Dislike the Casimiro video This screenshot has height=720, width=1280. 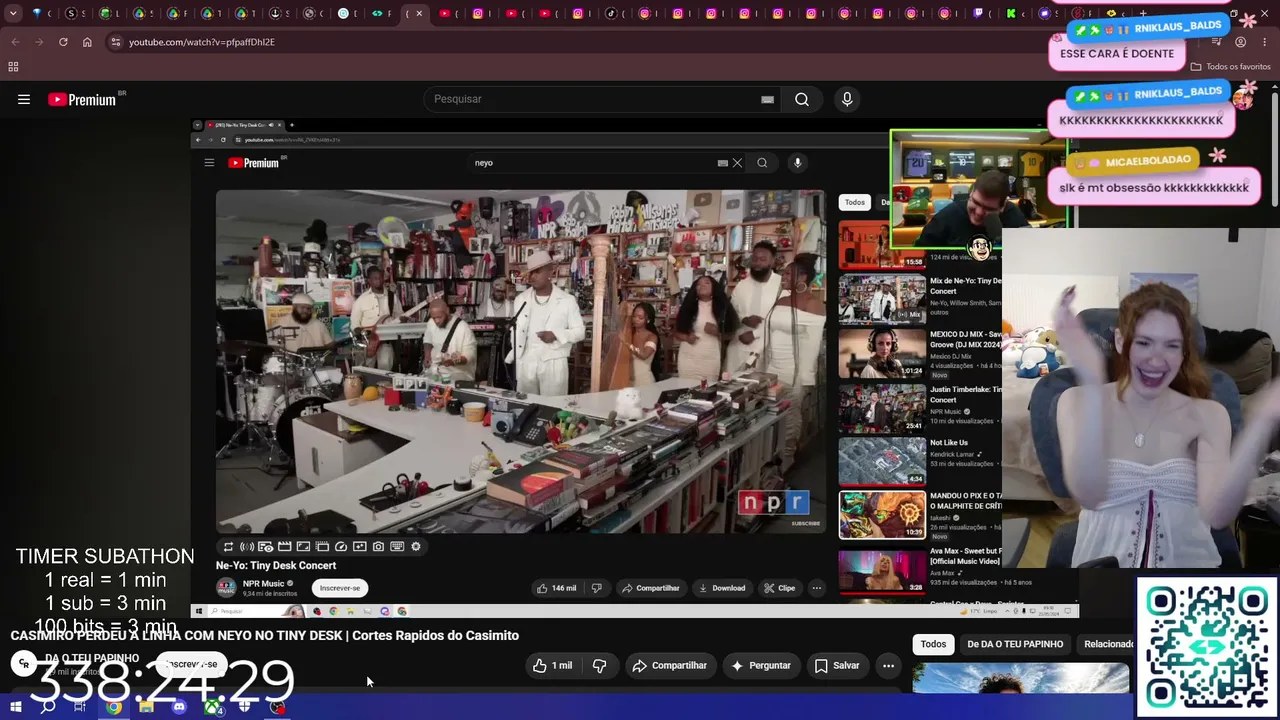click(600, 666)
